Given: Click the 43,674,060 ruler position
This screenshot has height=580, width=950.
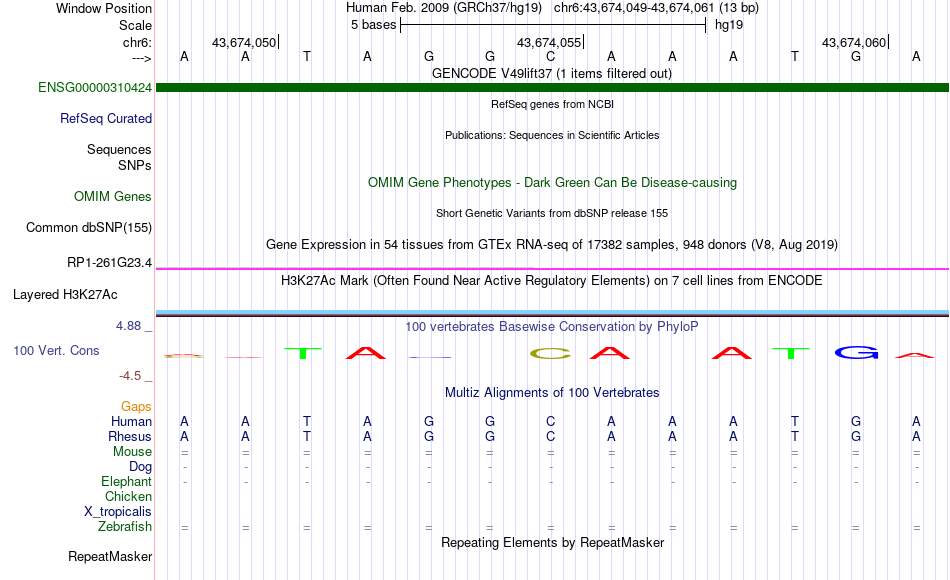Looking at the screenshot, I should [854, 42].
